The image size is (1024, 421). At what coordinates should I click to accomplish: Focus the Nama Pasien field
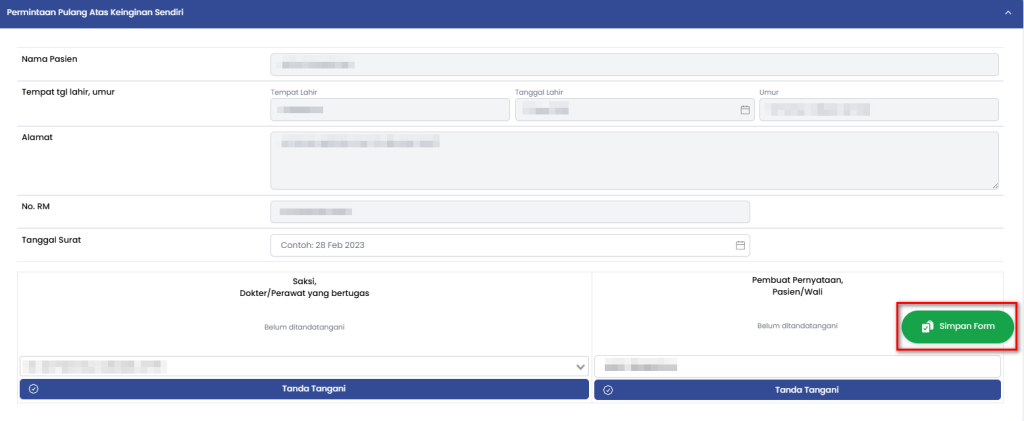634,65
